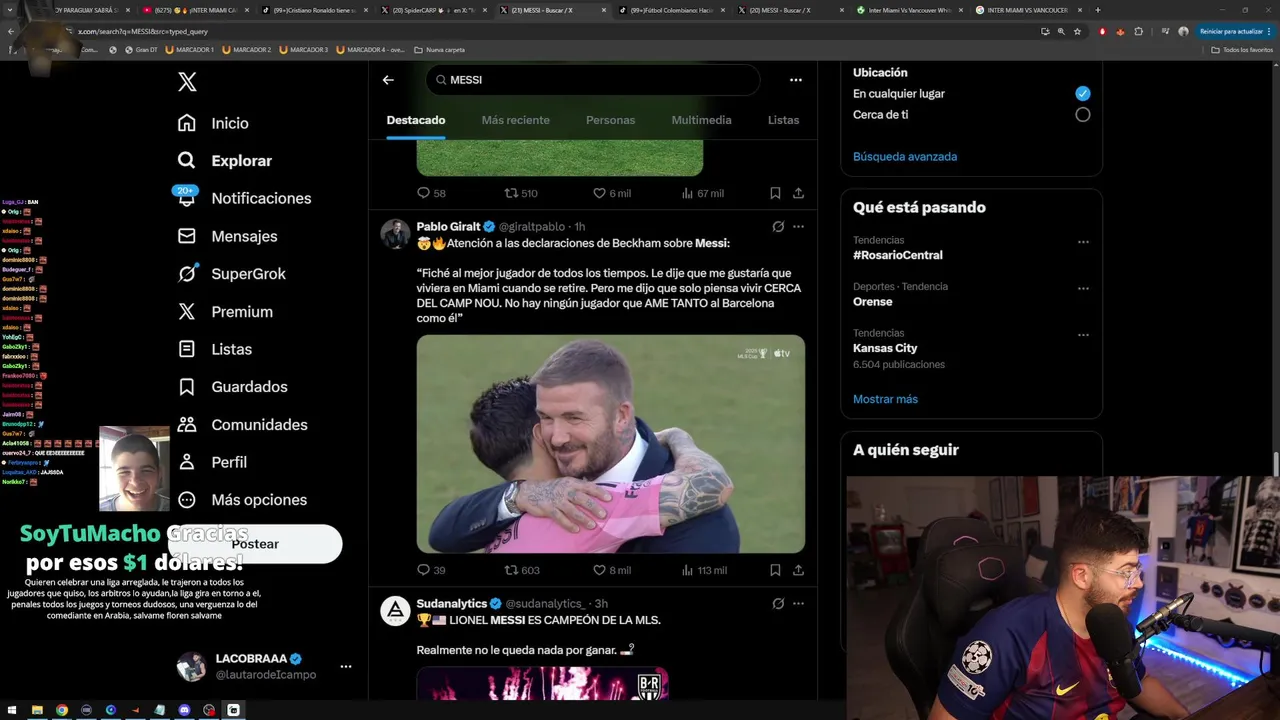Open more options for Kansas City trend
The width and height of the screenshot is (1280, 720).
1083,335
